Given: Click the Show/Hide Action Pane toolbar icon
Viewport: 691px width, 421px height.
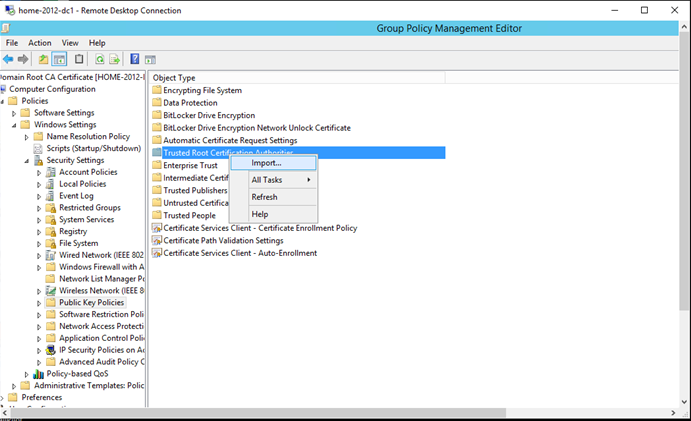Looking at the screenshot, I should pos(150,60).
